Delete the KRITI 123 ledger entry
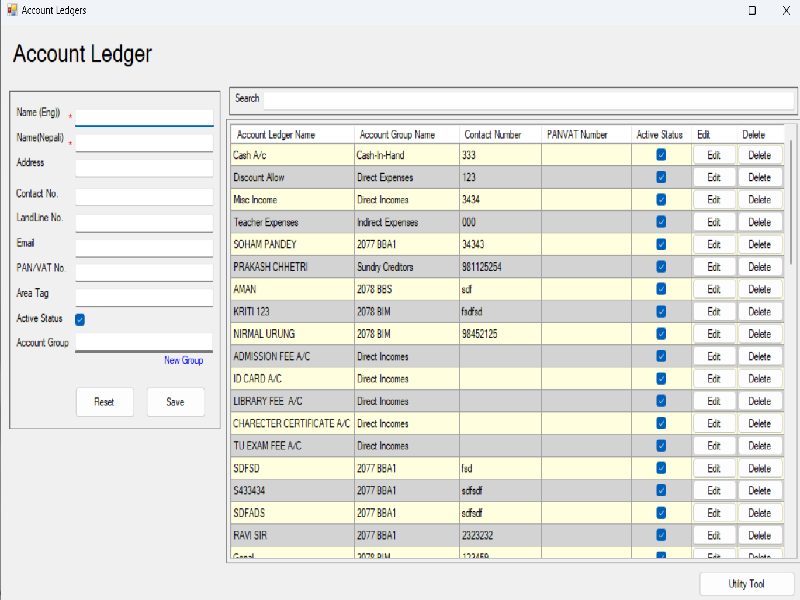Screen dimensions: 800x600 click(759, 312)
